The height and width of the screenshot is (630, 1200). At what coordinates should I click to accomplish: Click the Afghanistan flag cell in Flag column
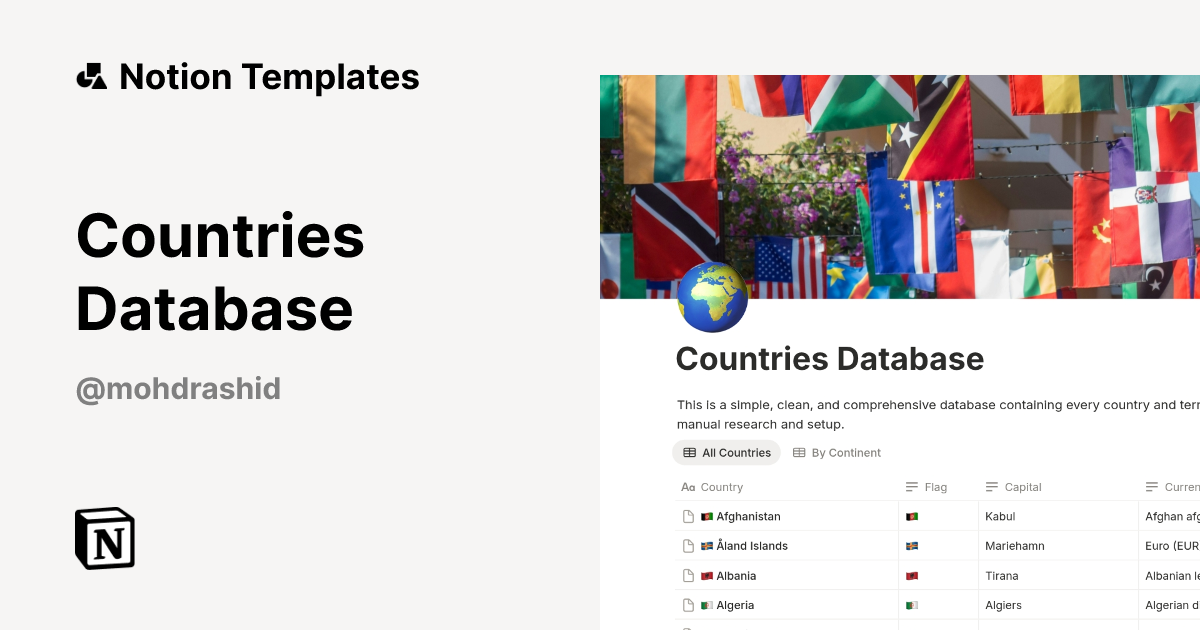pyautogui.click(x=937, y=517)
